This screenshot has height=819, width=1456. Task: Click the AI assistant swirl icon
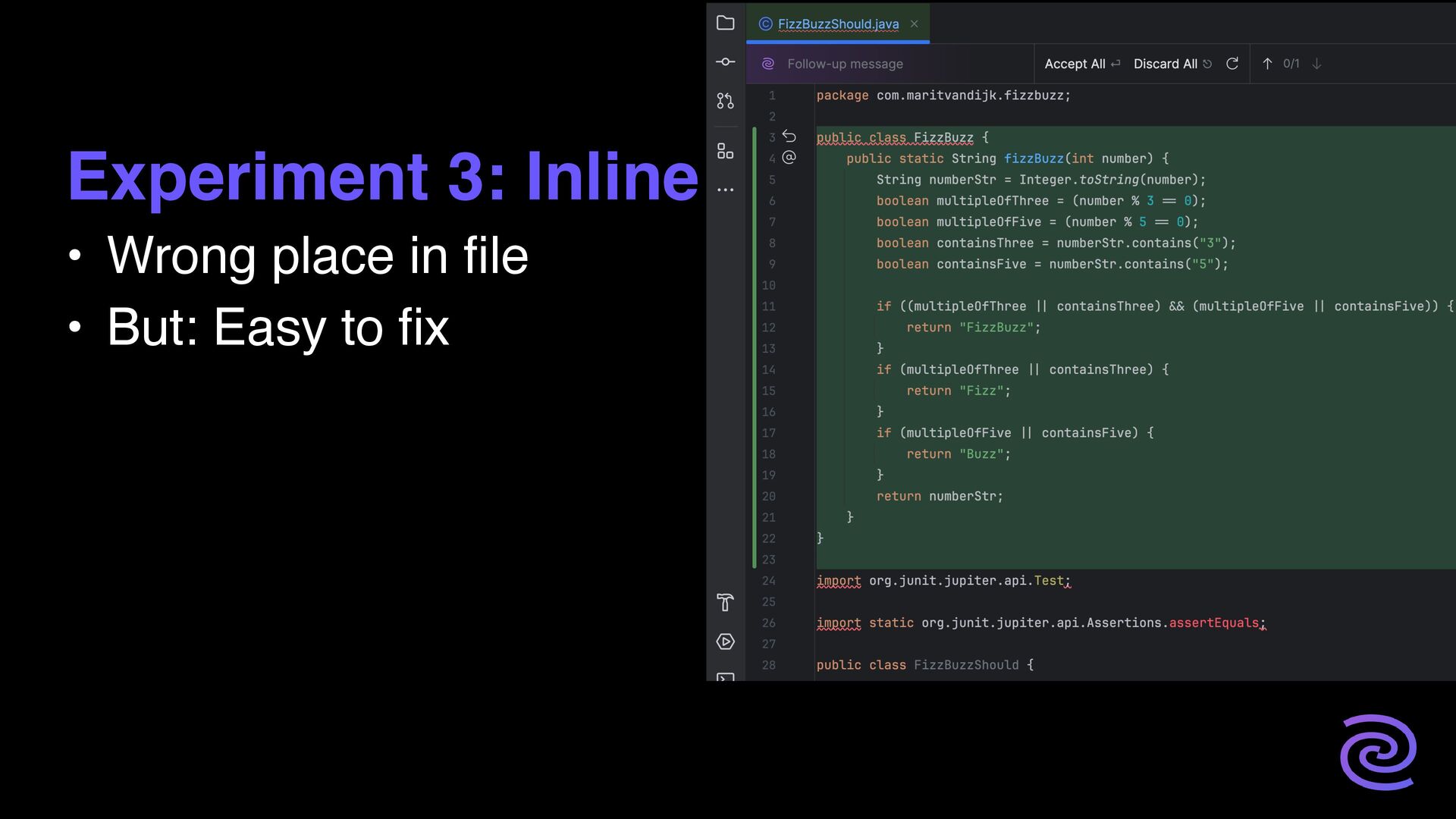(767, 64)
